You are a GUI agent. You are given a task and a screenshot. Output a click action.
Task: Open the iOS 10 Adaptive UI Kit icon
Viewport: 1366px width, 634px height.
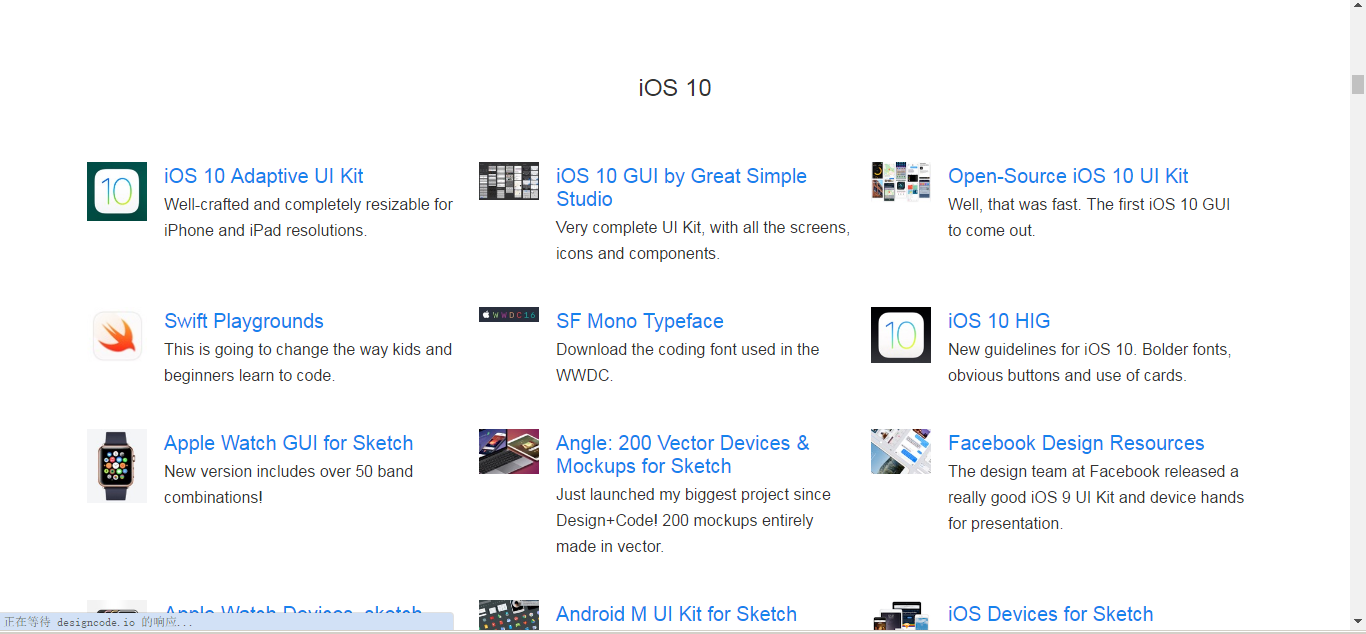[x=117, y=191]
